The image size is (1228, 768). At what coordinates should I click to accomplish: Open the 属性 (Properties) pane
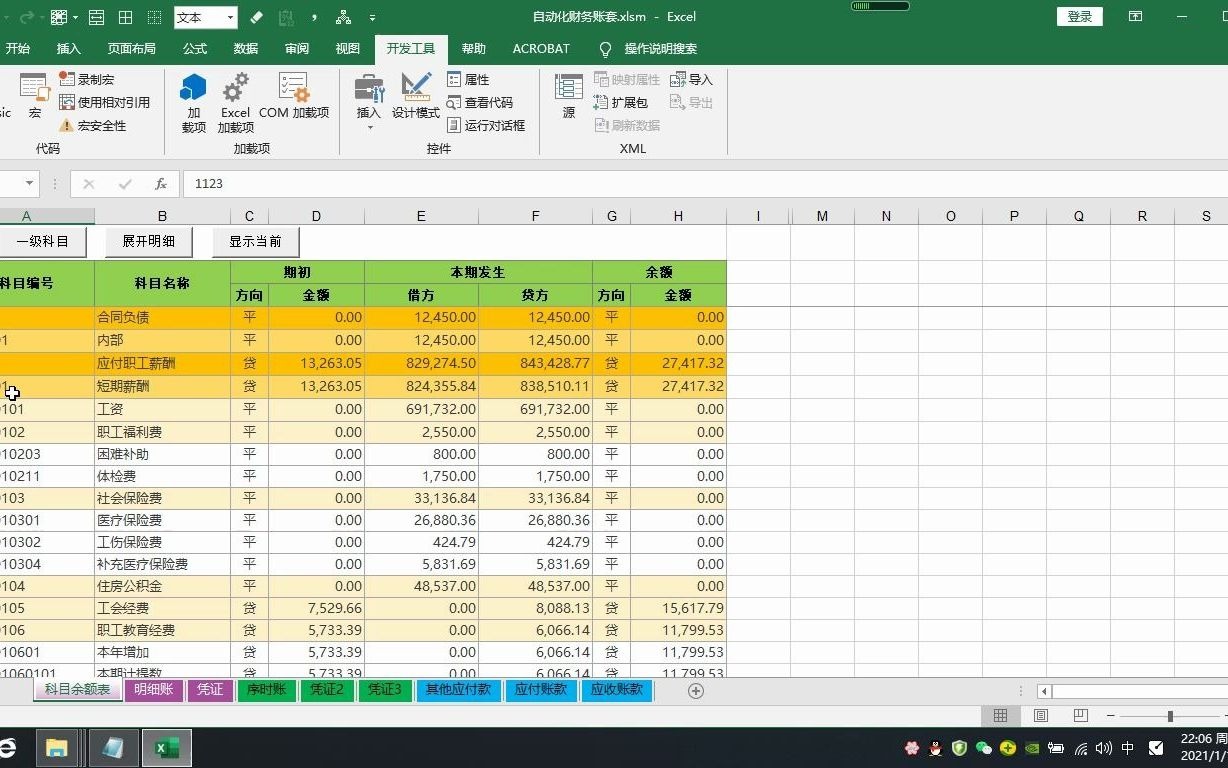[466, 78]
